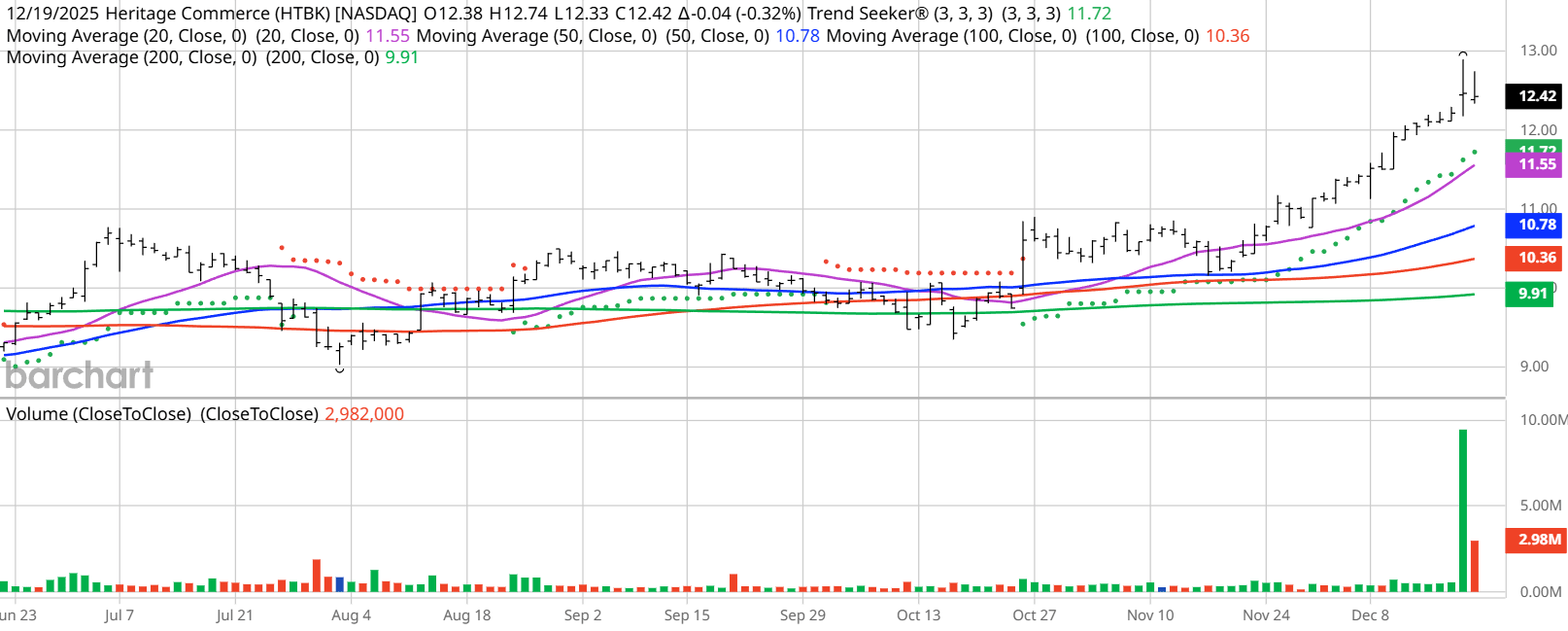Click the Sep 2 date axis label
The width and height of the screenshot is (1568, 631).
(583, 615)
